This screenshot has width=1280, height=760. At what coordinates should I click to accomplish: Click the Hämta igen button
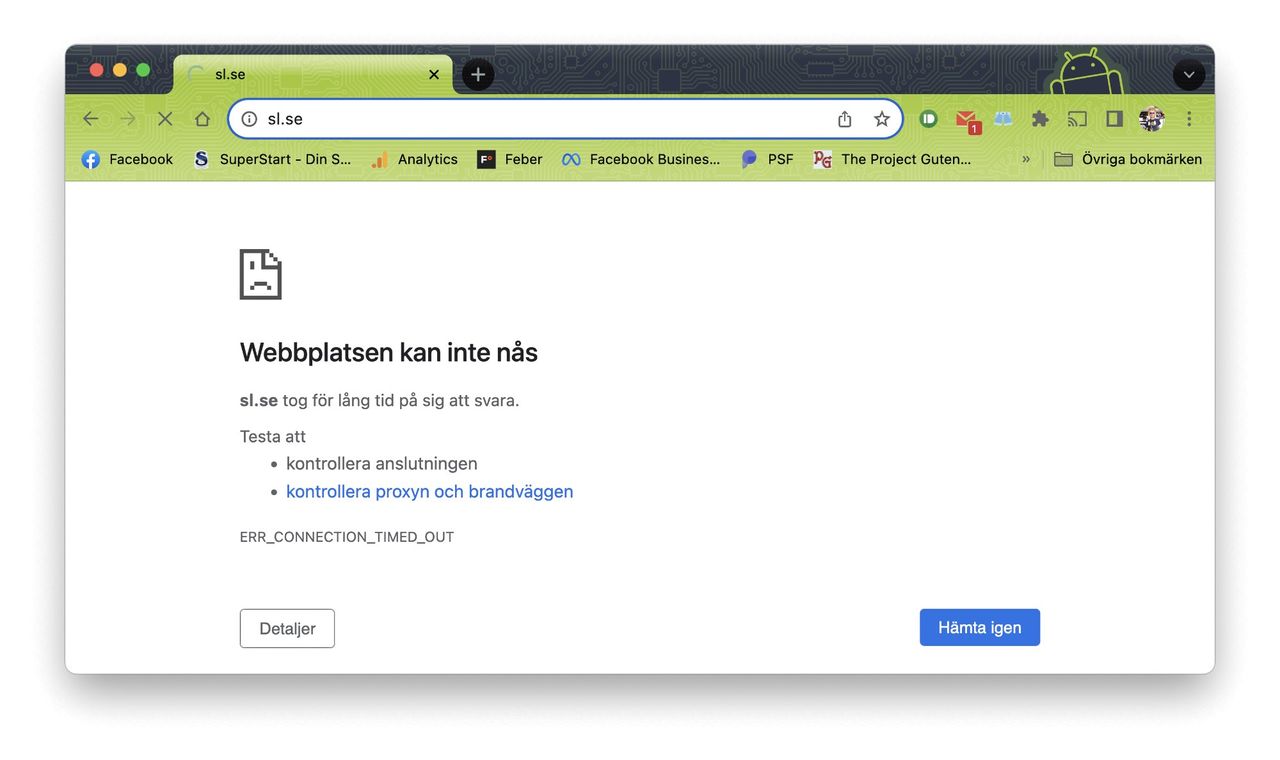point(979,627)
